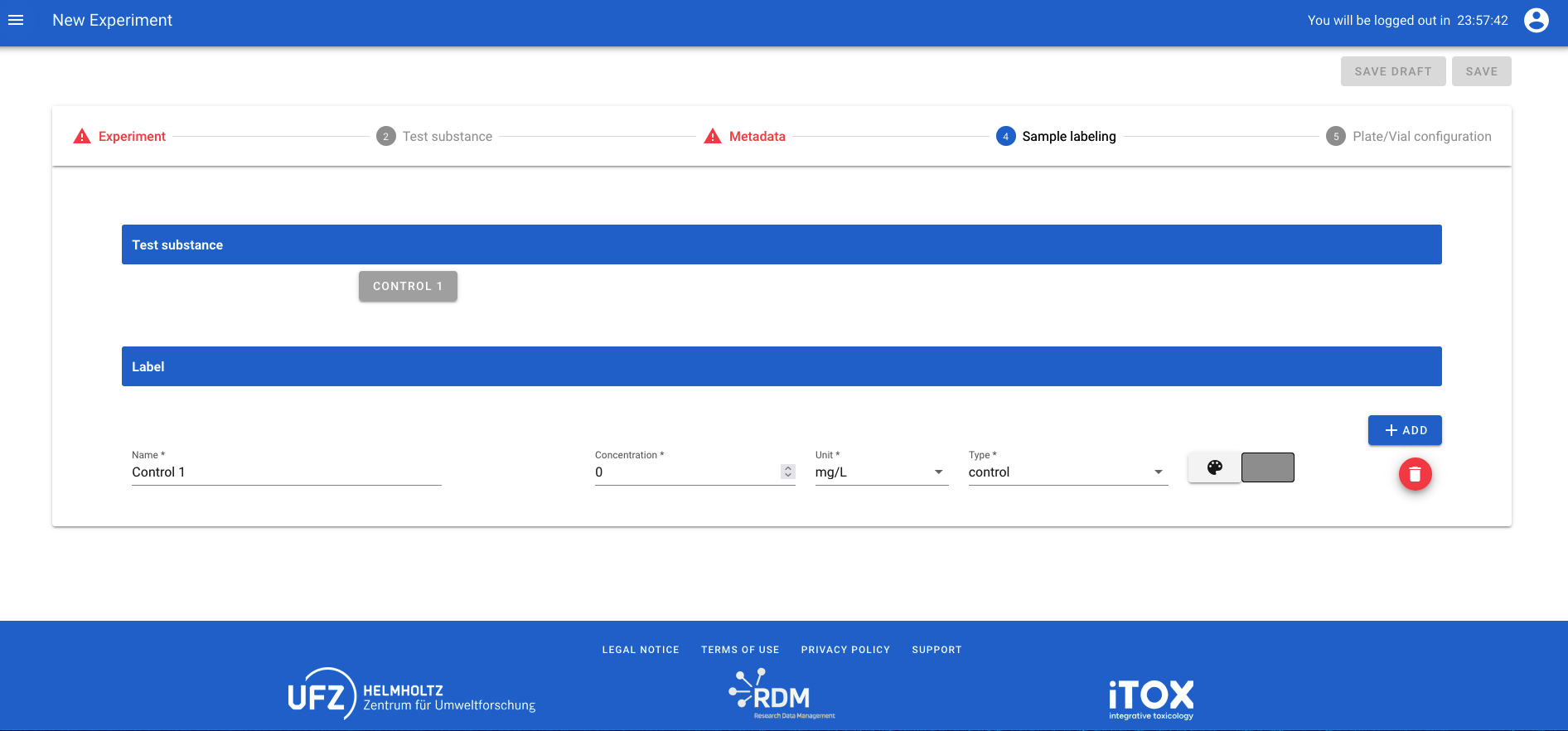Viewport: 1568px width, 731px height.
Task: Go to the Experiment step
Action: click(x=132, y=137)
